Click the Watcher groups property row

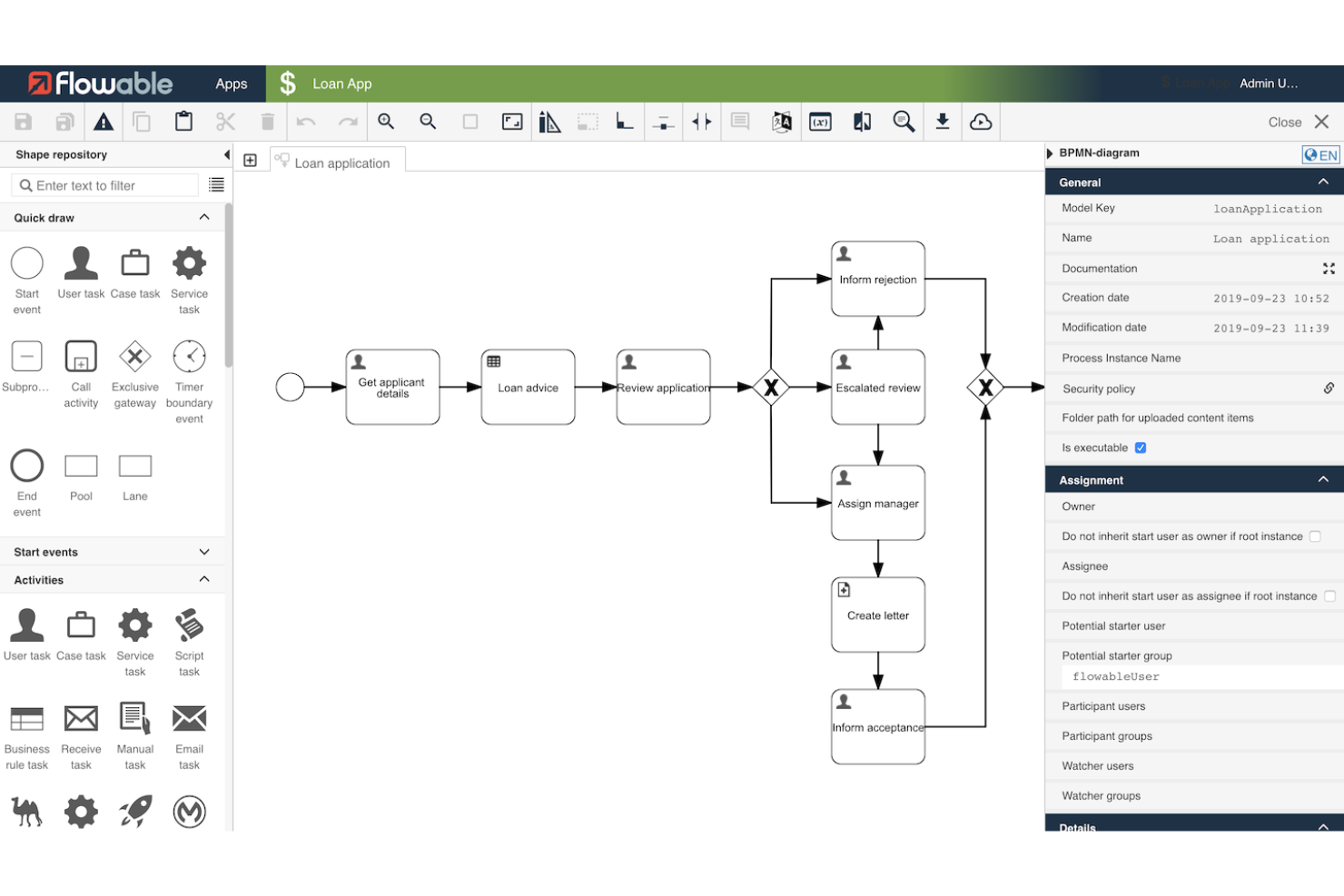pyautogui.click(x=1194, y=795)
